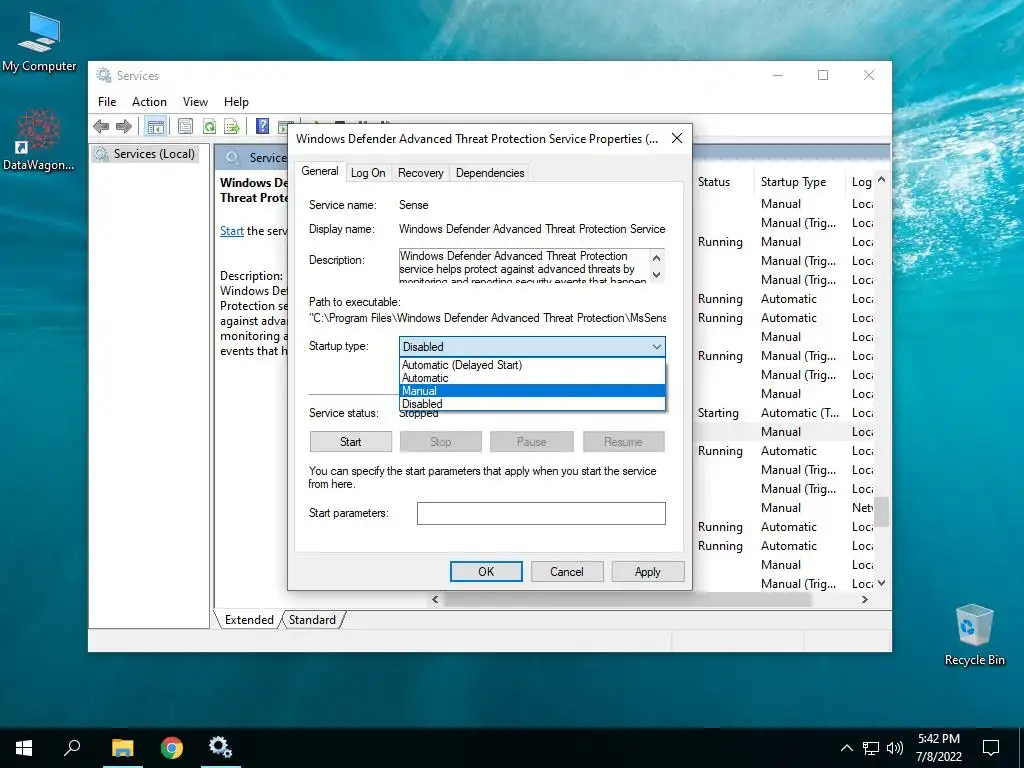1024x768 pixels.
Task: Click the Net log-on cell in list
Action: [862, 507]
